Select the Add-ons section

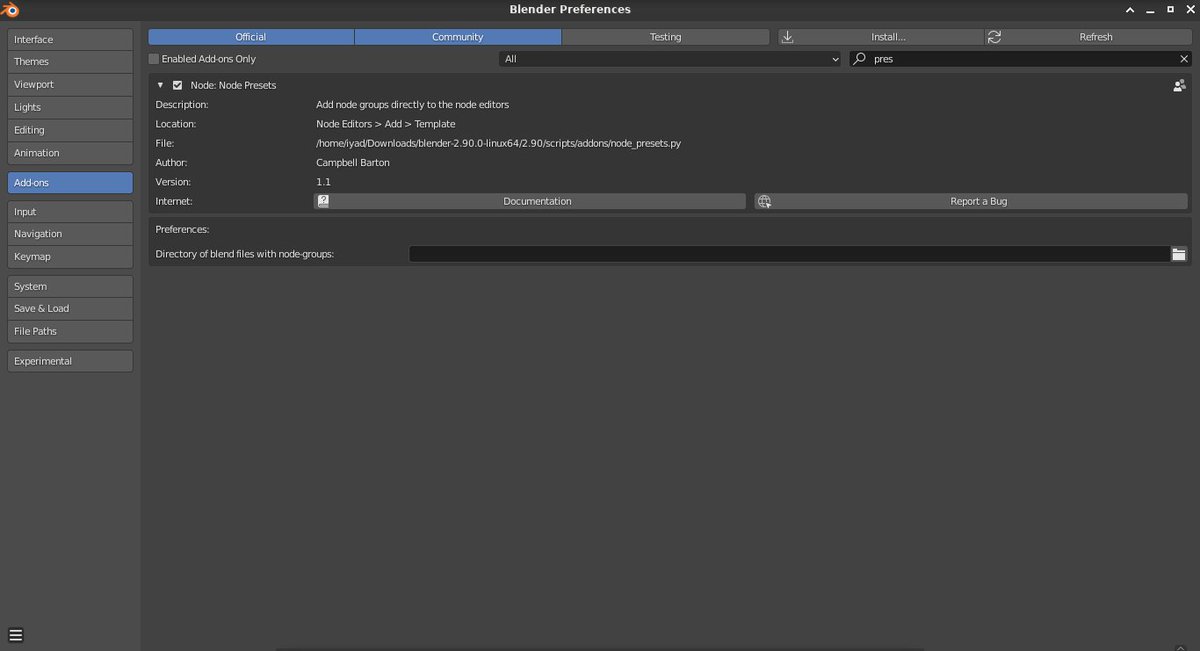pyautogui.click(x=70, y=183)
